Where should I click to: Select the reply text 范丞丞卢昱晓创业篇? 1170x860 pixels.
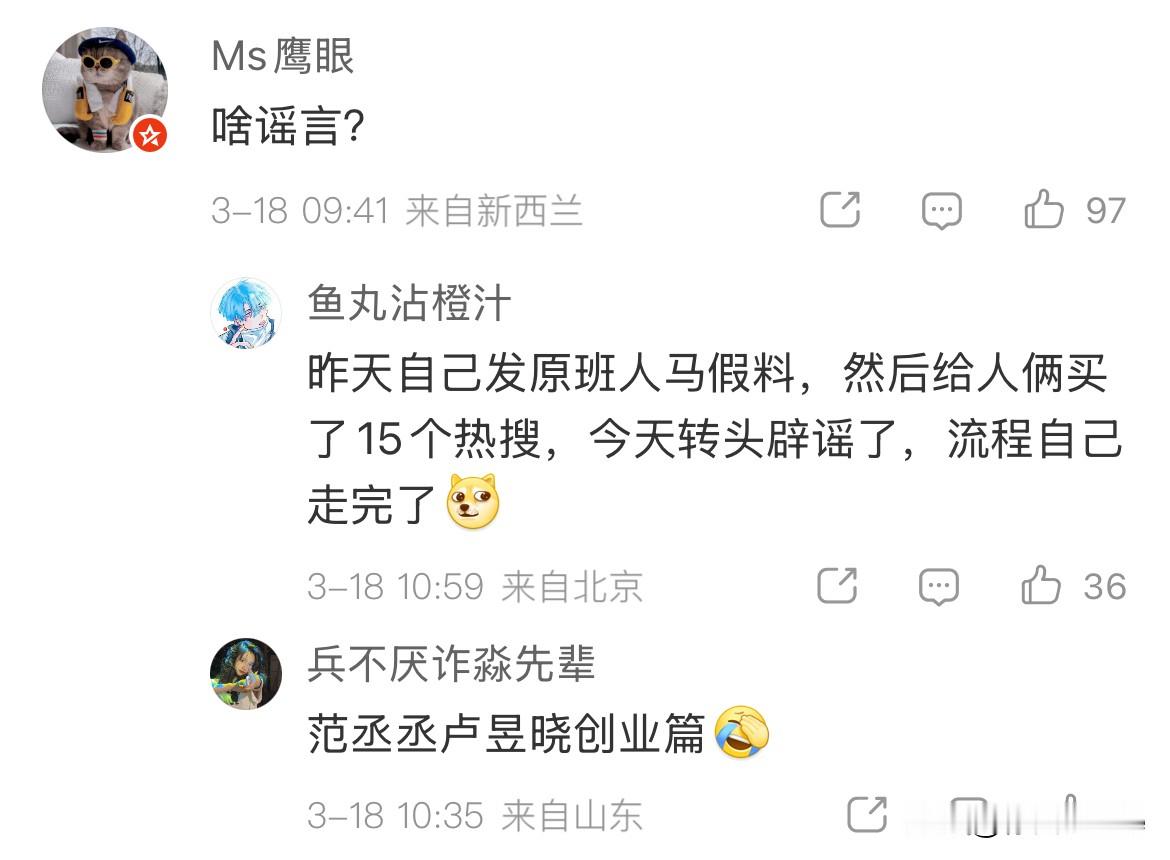[506, 733]
